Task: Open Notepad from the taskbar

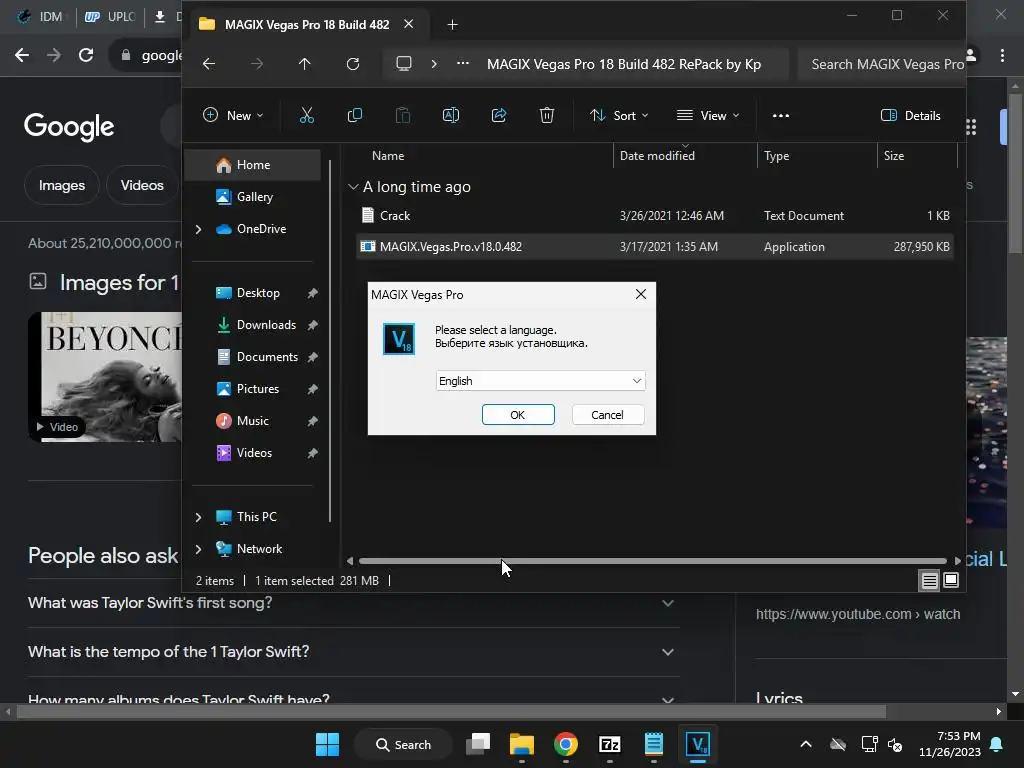Action: [654, 744]
